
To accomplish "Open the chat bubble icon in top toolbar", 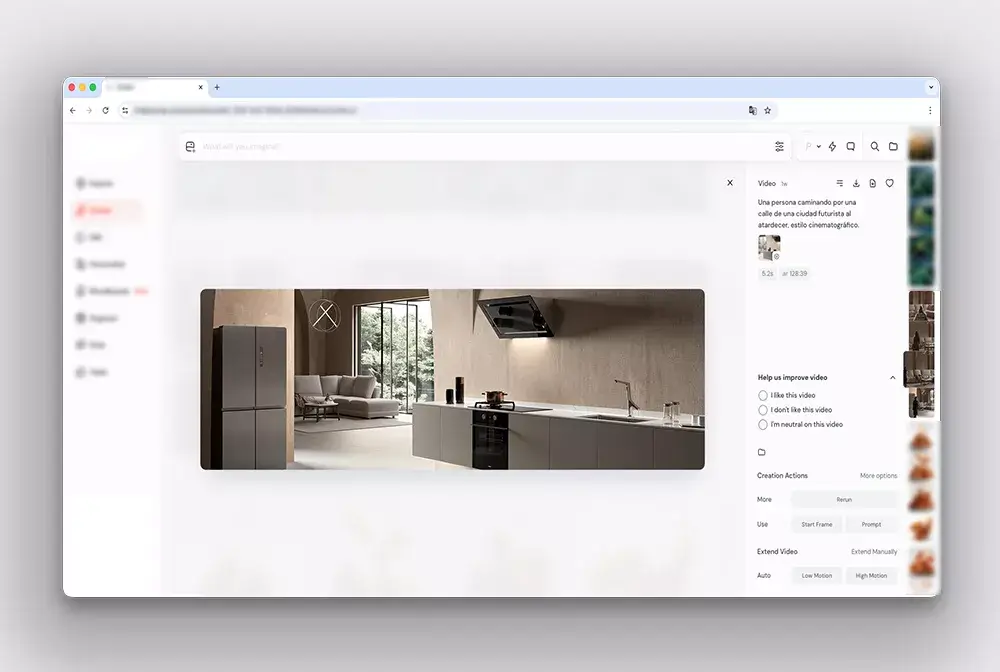I will (x=851, y=146).
